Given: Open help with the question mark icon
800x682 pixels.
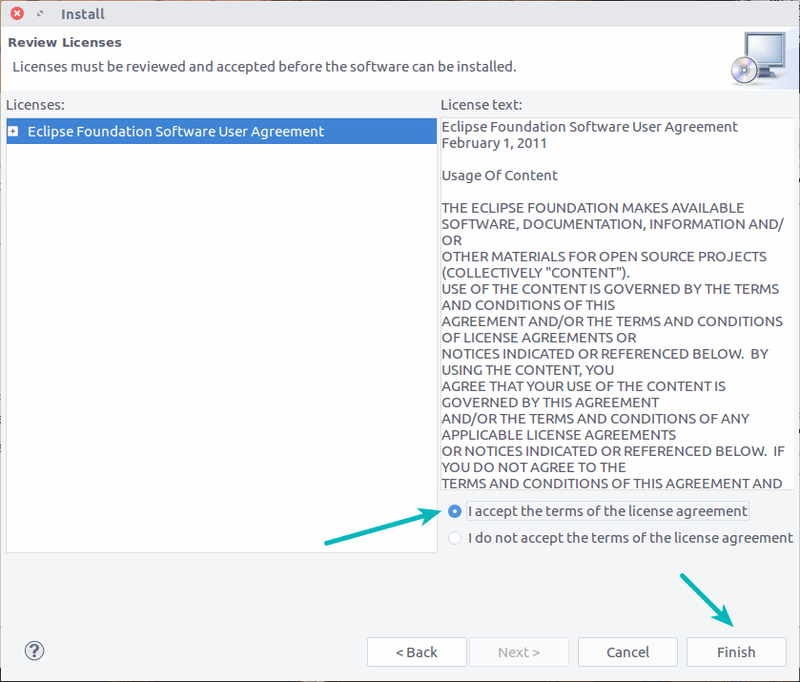Looking at the screenshot, I should [34, 650].
